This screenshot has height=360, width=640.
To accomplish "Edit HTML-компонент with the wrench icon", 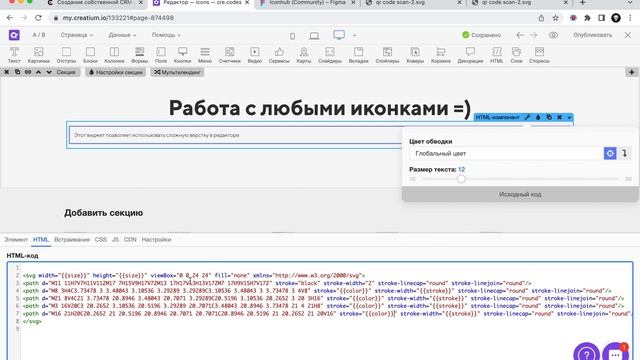I will pyautogui.click(x=527, y=118).
